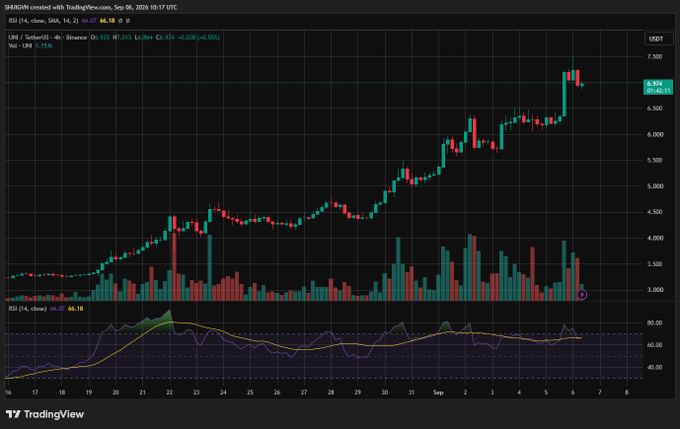680x429 pixels.
Task: Click date 25 on time axis
Action: click(x=250, y=392)
